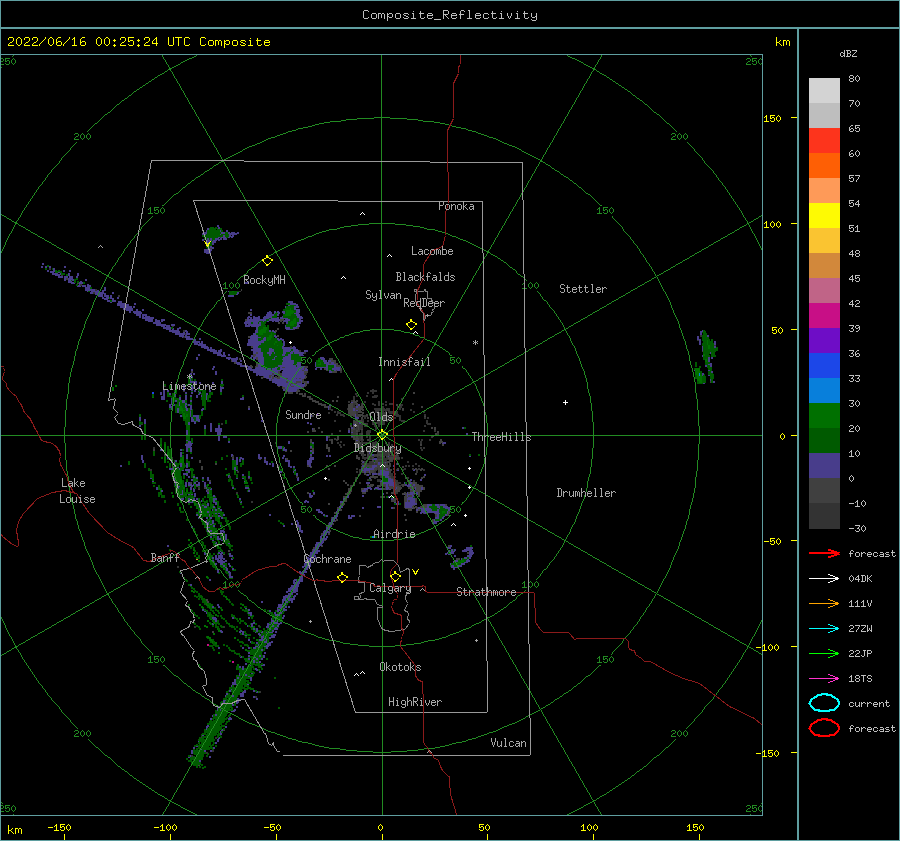Screen dimensions: 900x841
Task: Select the red forecast ellipse icon
Action: [x=824, y=728]
